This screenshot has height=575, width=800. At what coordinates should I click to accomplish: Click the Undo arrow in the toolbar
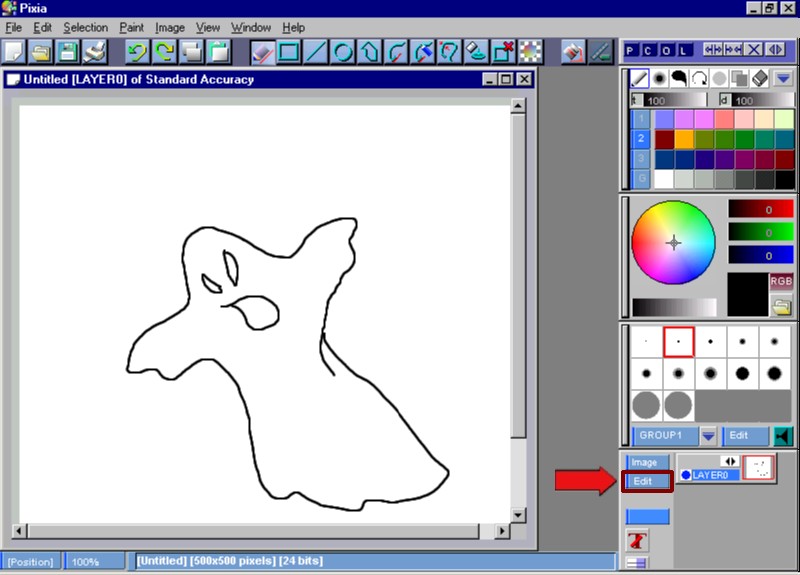tap(137, 51)
